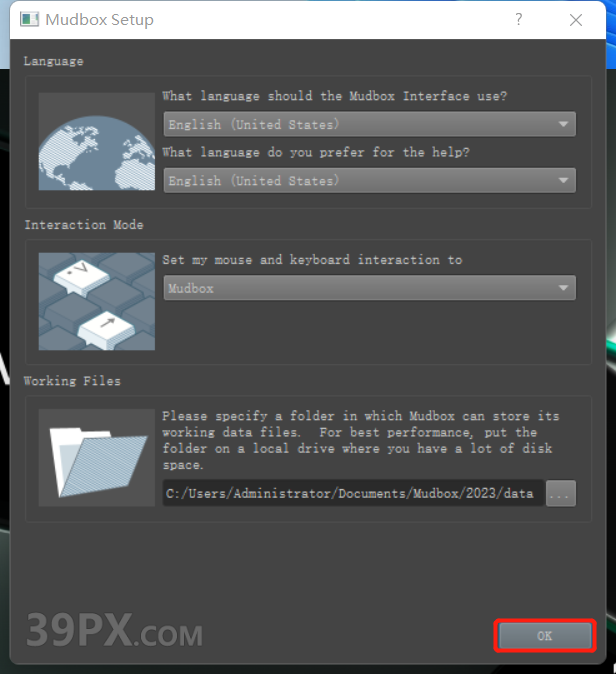Expand the help language dropdown
The width and height of the screenshot is (616, 674).
pyautogui.click(x=369, y=181)
